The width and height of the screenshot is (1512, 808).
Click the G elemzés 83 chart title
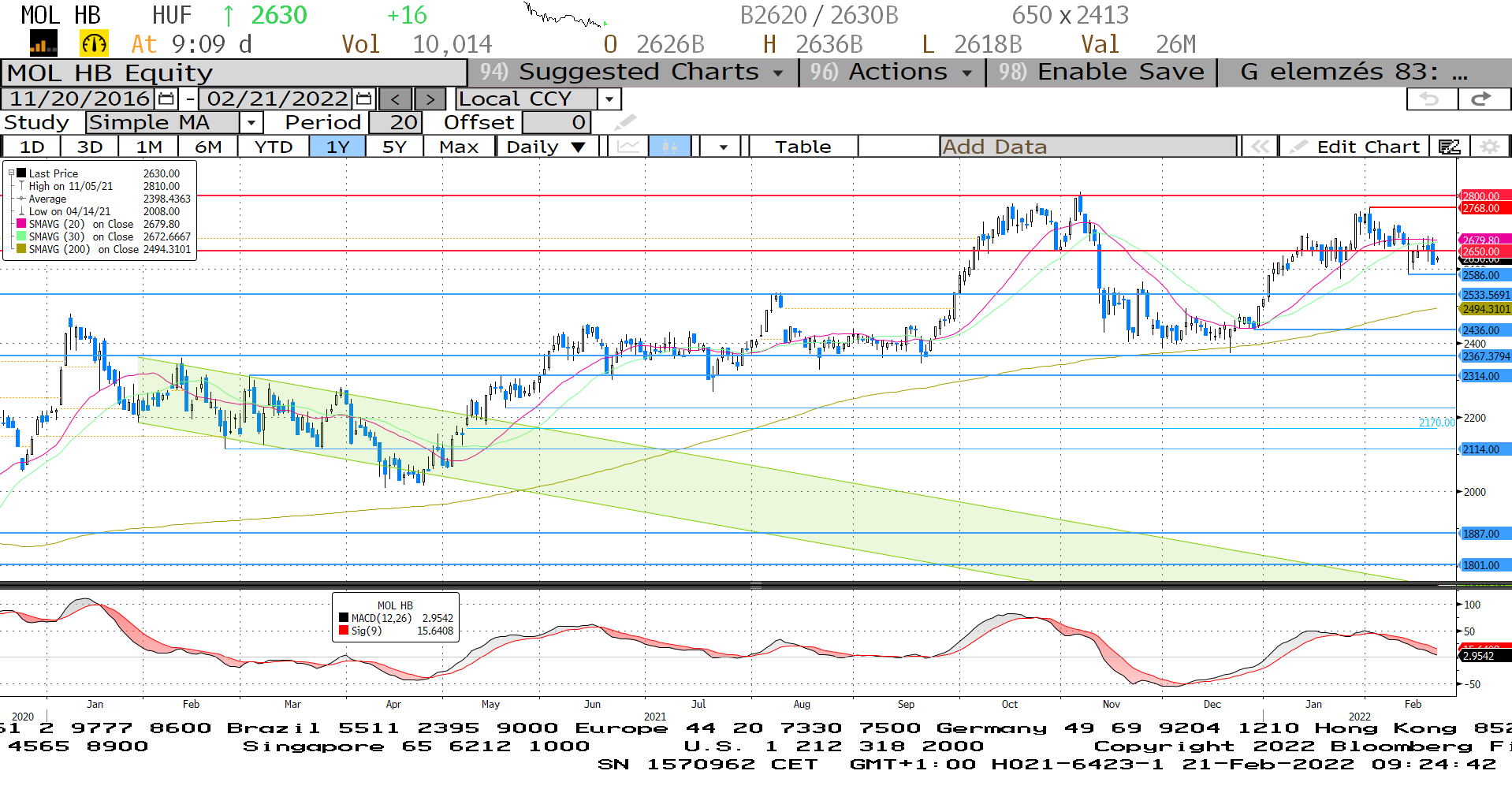1354,72
